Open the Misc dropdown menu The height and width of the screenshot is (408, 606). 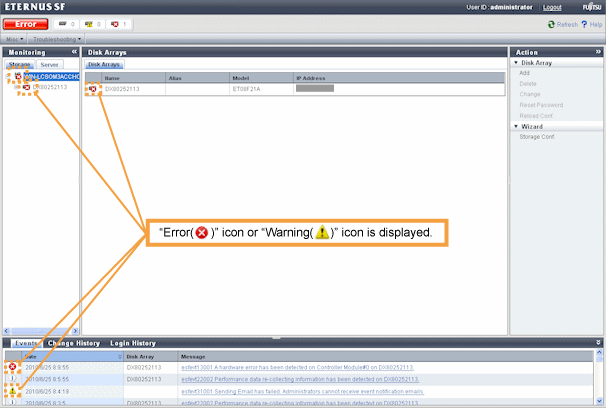point(15,39)
